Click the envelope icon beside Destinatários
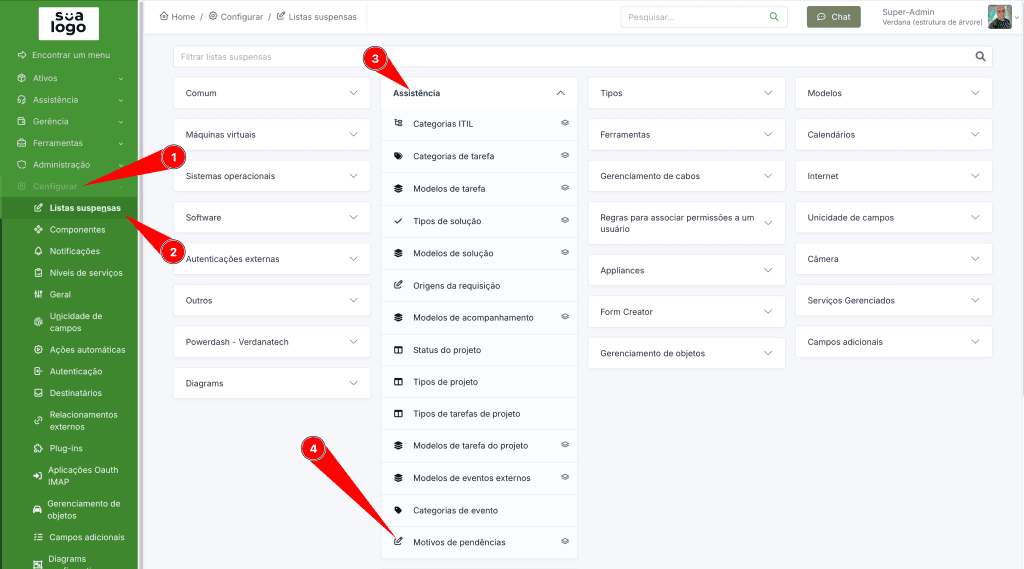Image resolution: width=1024 pixels, height=569 pixels. [38, 393]
